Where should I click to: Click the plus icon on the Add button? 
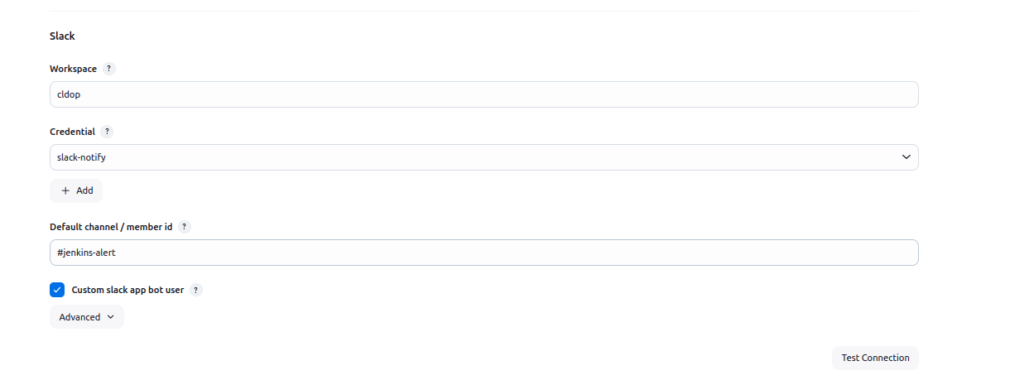(x=65, y=191)
